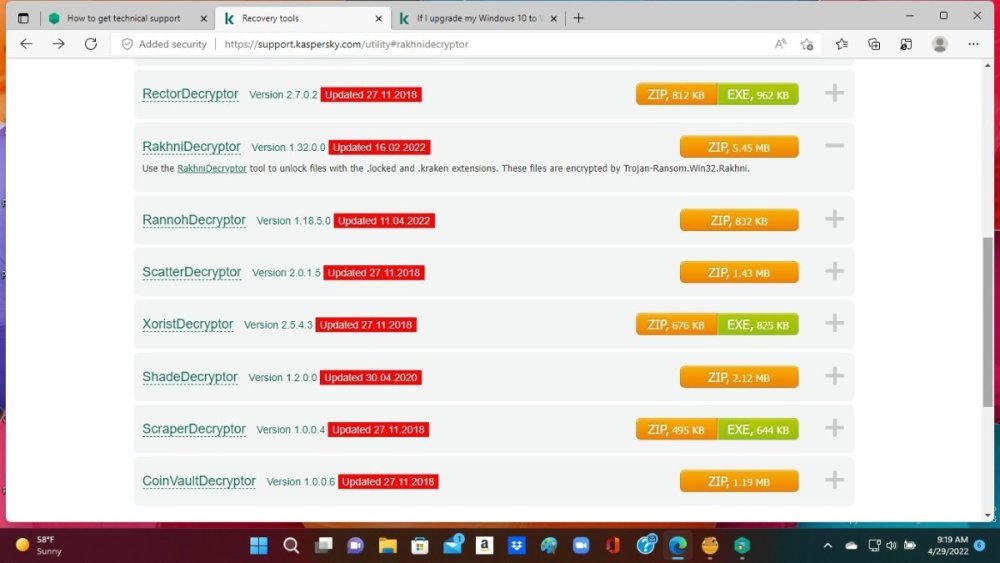This screenshot has width=1000, height=563.
Task: Click the page vertical scrollbar thumb
Action: pos(987,321)
